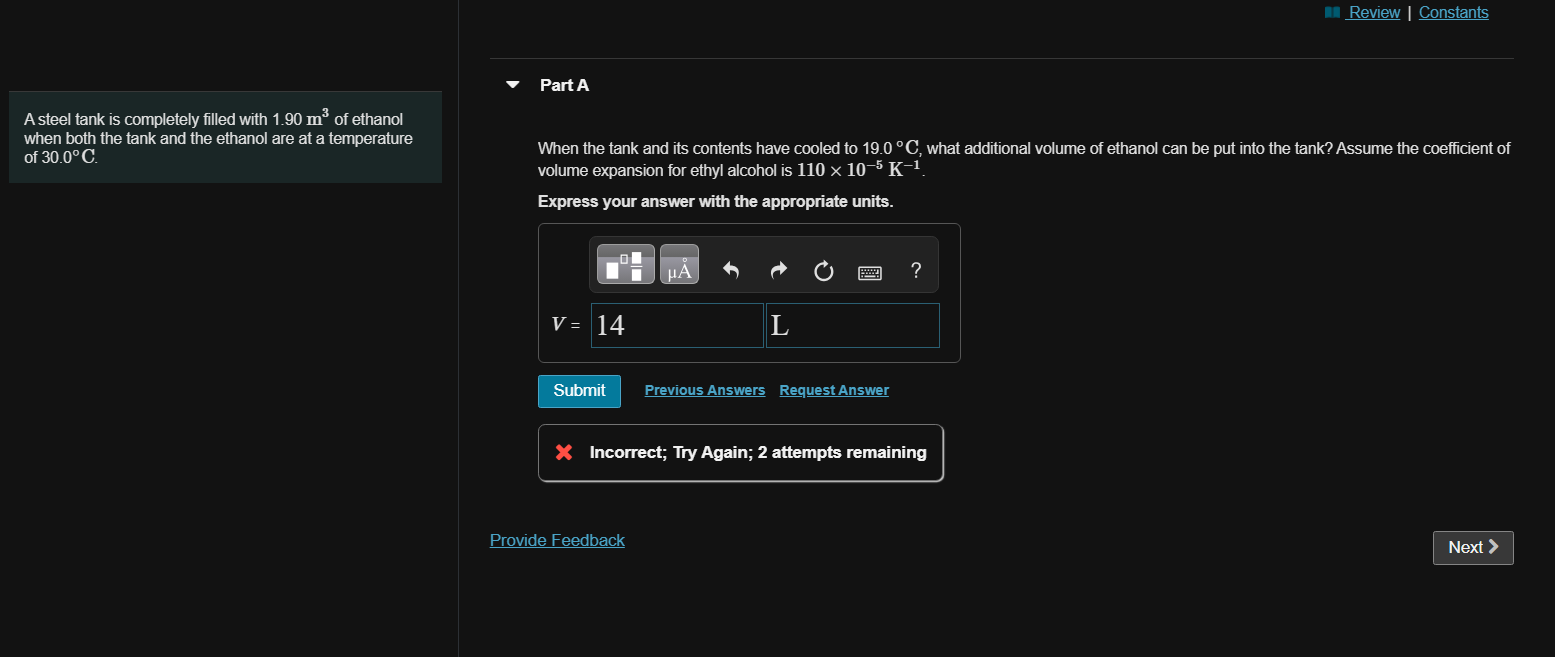Open the units palette (μÅ) icon
This screenshot has width=1555, height=657.
[x=679, y=263]
